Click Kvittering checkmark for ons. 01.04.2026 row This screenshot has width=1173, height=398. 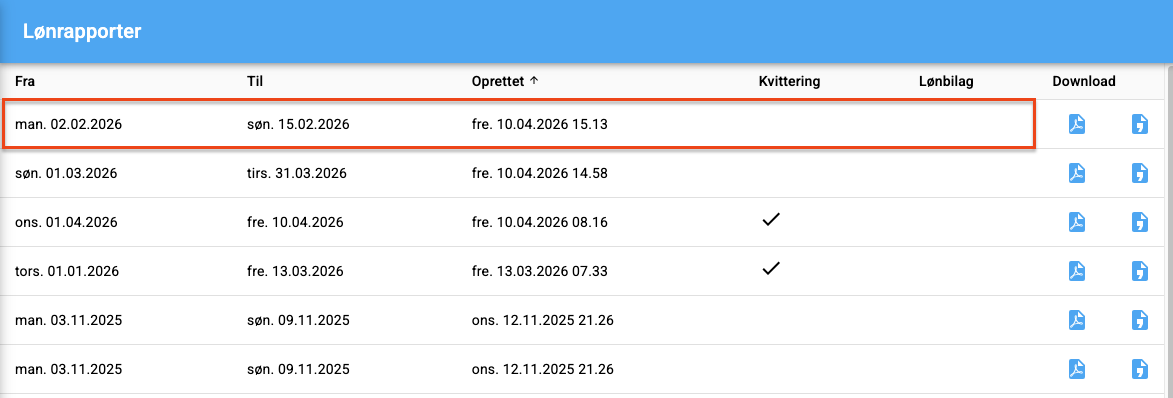point(771,220)
